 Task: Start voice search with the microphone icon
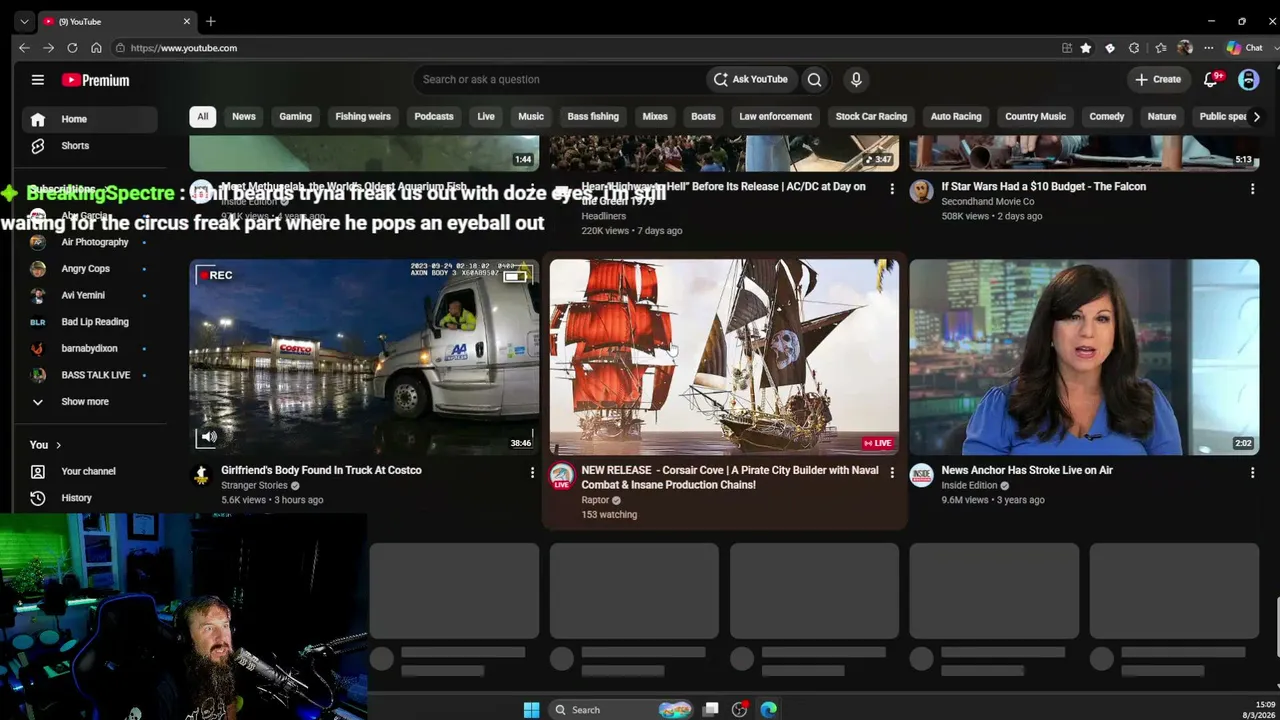856,80
